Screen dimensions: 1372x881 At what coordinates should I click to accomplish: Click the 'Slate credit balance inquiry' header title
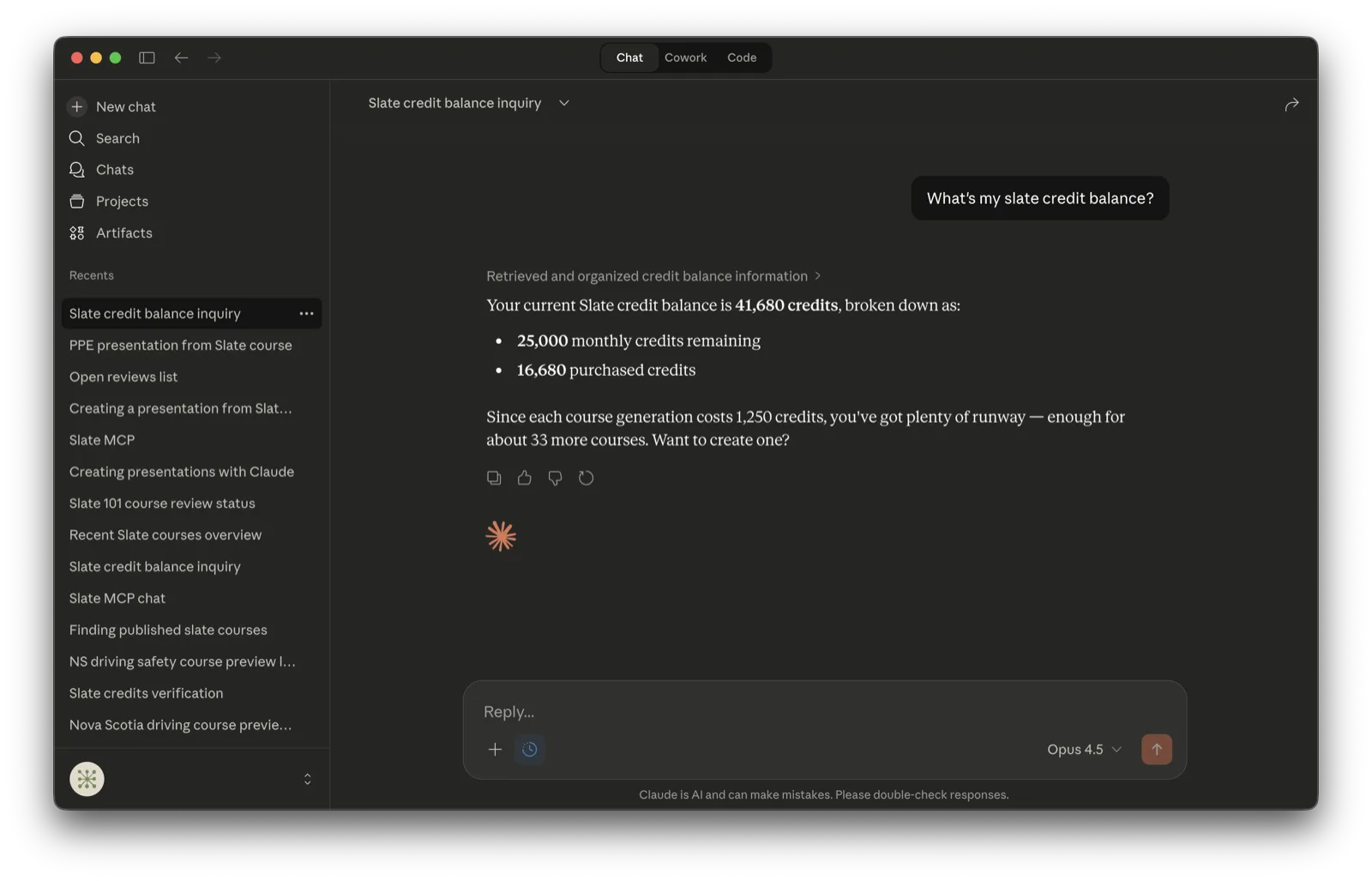point(454,103)
